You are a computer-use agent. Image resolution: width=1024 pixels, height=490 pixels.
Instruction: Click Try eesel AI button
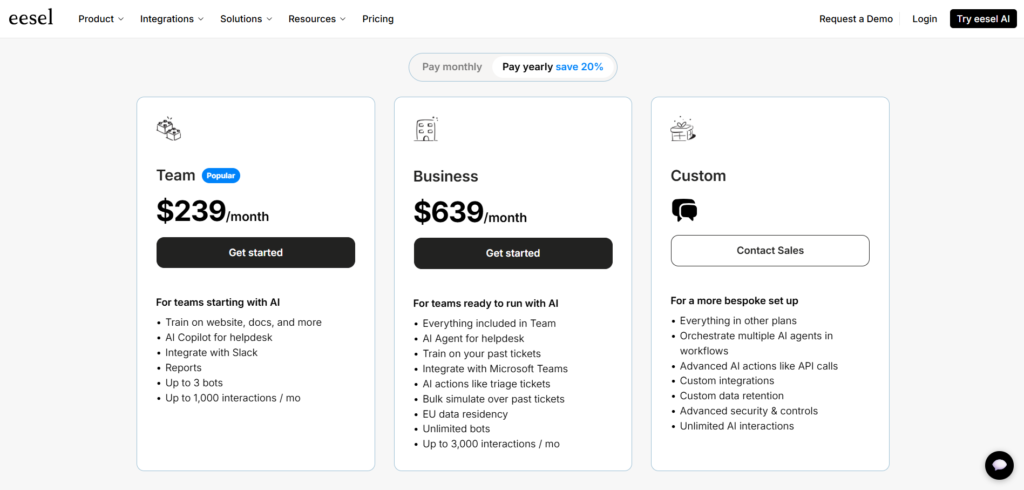coord(983,19)
